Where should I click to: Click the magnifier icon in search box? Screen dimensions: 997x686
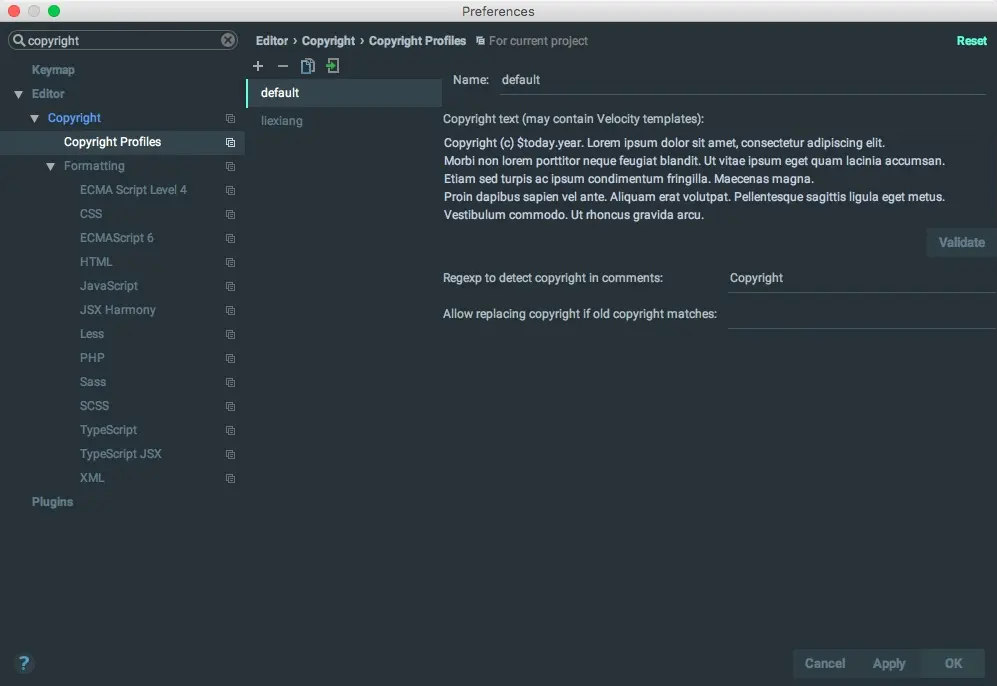coord(19,40)
